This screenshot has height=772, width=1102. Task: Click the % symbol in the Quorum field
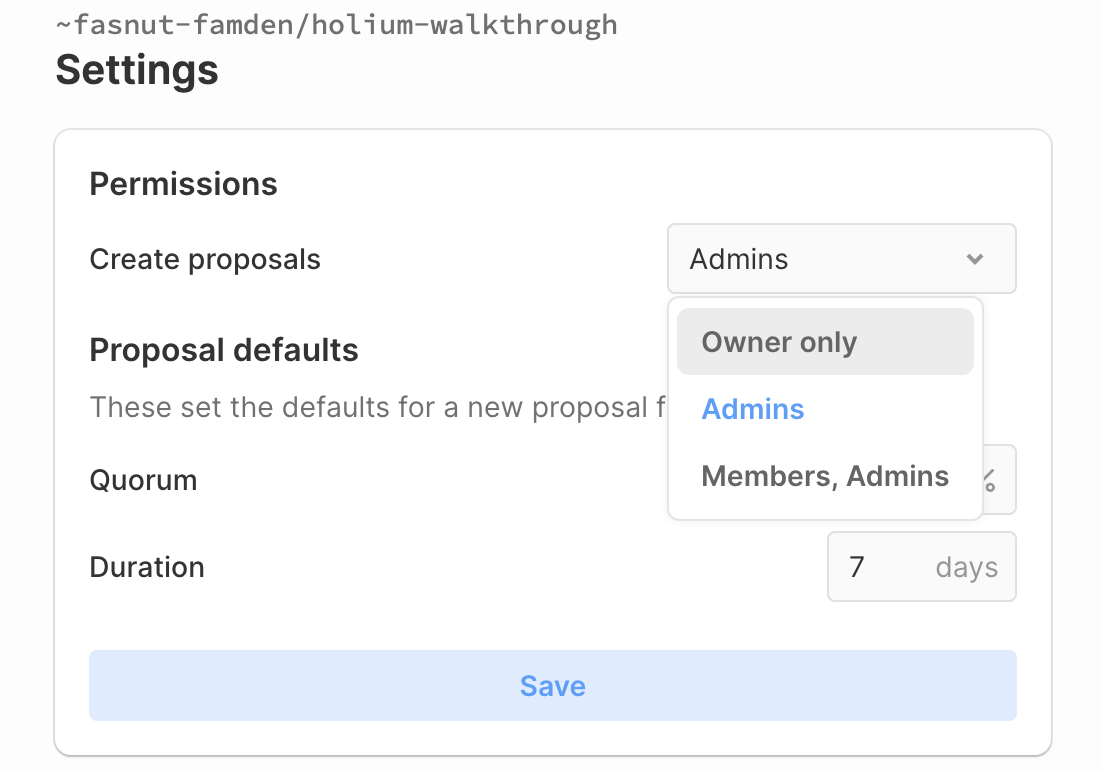tap(990, 480)
